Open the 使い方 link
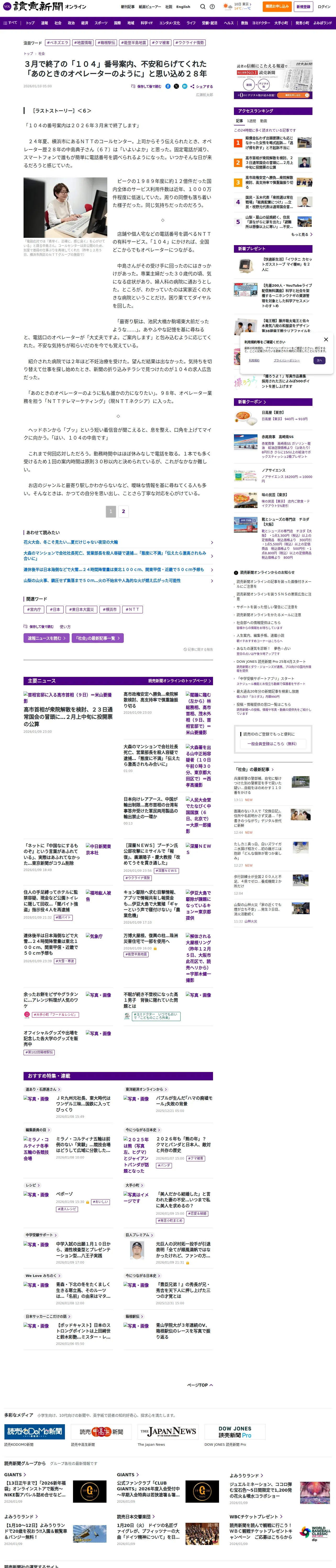This screenshot has width=336, height=1568. [65, 626]
